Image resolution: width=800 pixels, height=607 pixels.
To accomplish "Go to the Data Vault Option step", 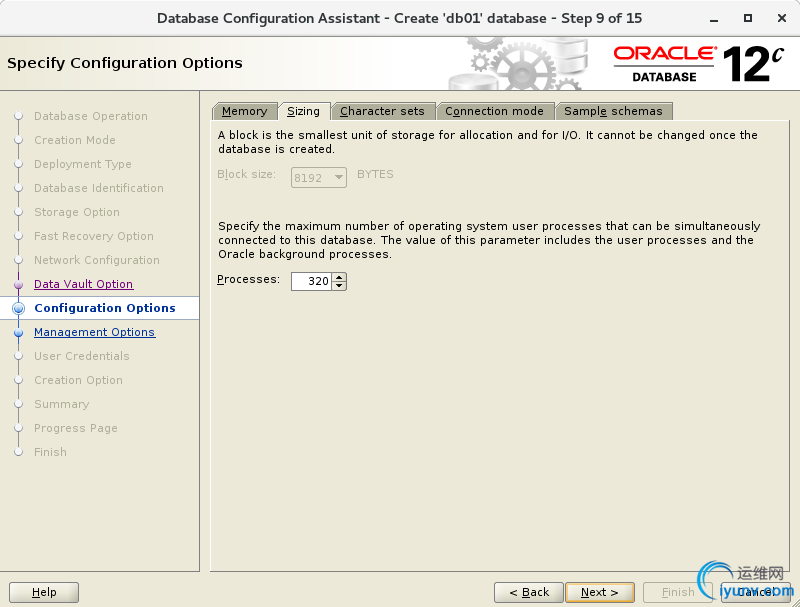I will coord(84,284).
